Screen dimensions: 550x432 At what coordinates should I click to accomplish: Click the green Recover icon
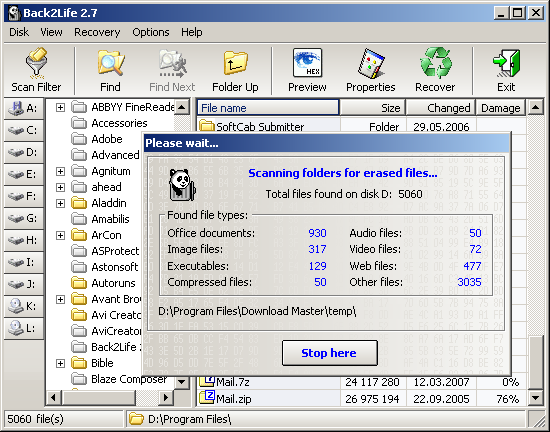[435, 70]
